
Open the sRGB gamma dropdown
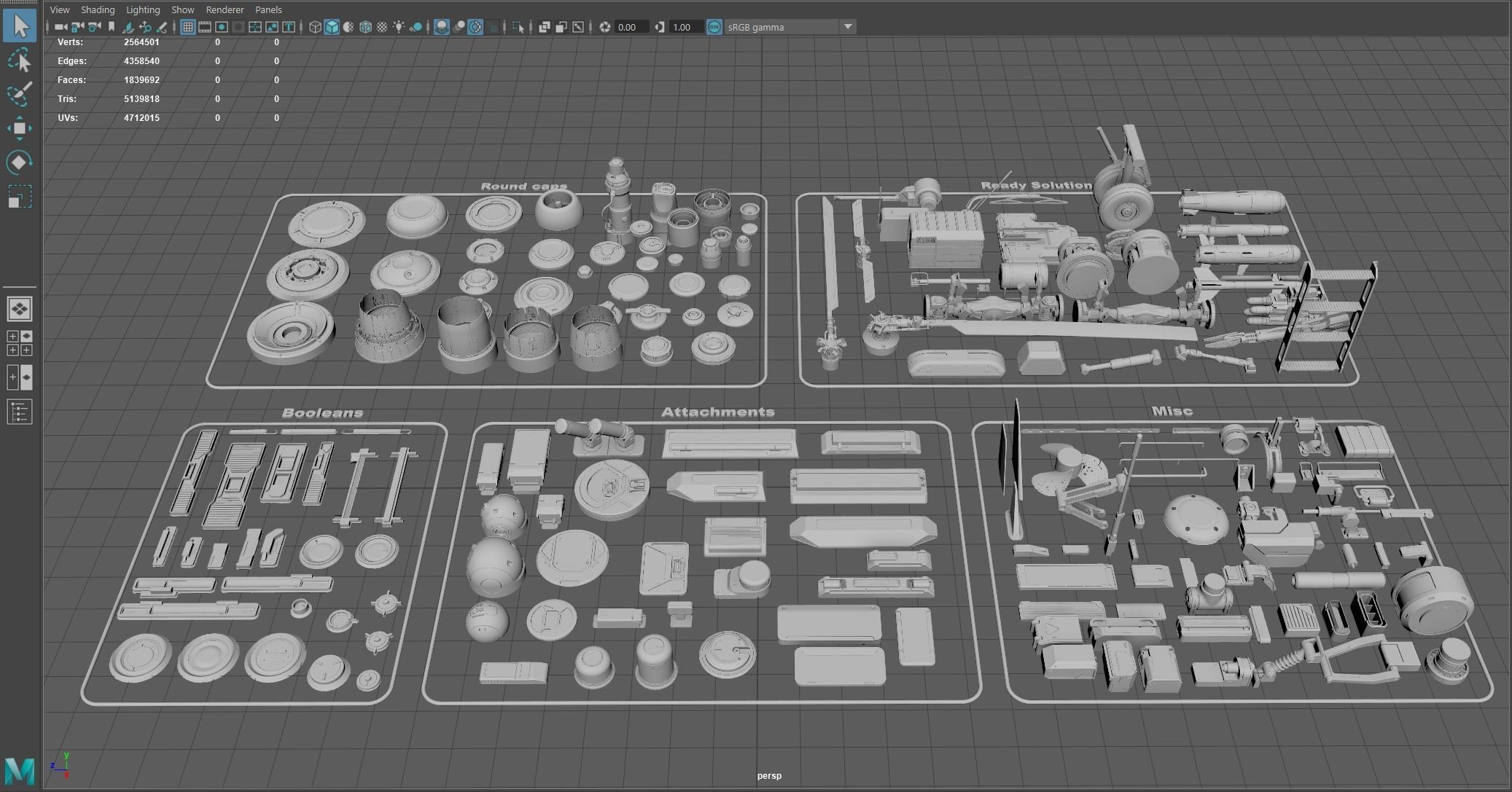point(848,27)
